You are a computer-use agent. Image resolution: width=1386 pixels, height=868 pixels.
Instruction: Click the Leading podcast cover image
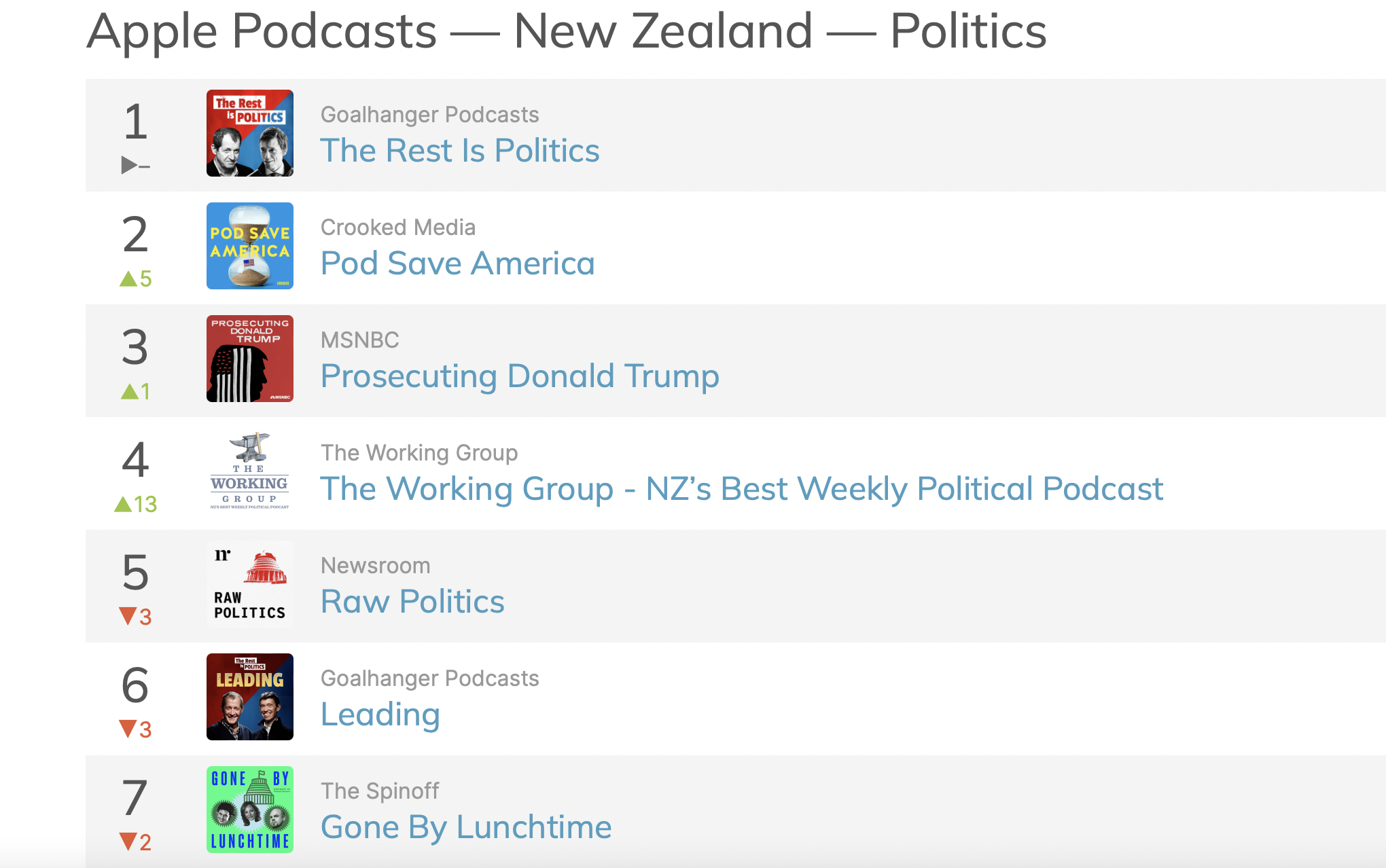250,697
